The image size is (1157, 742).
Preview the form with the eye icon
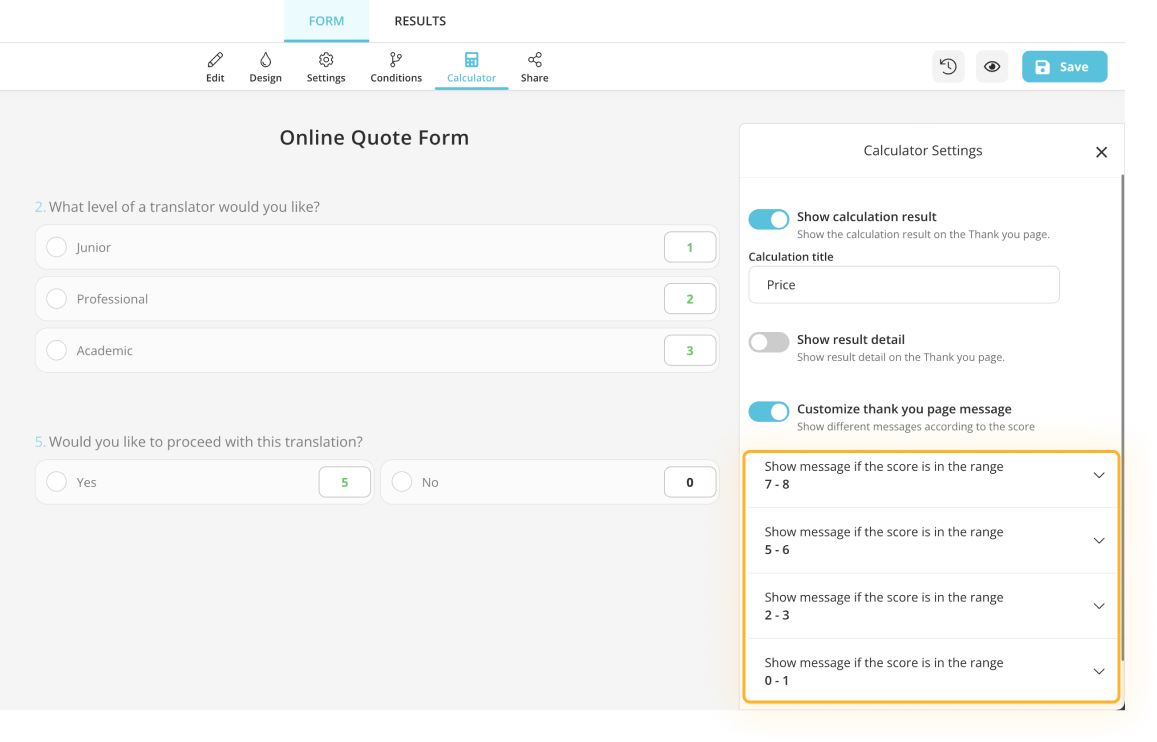(992, 66)
